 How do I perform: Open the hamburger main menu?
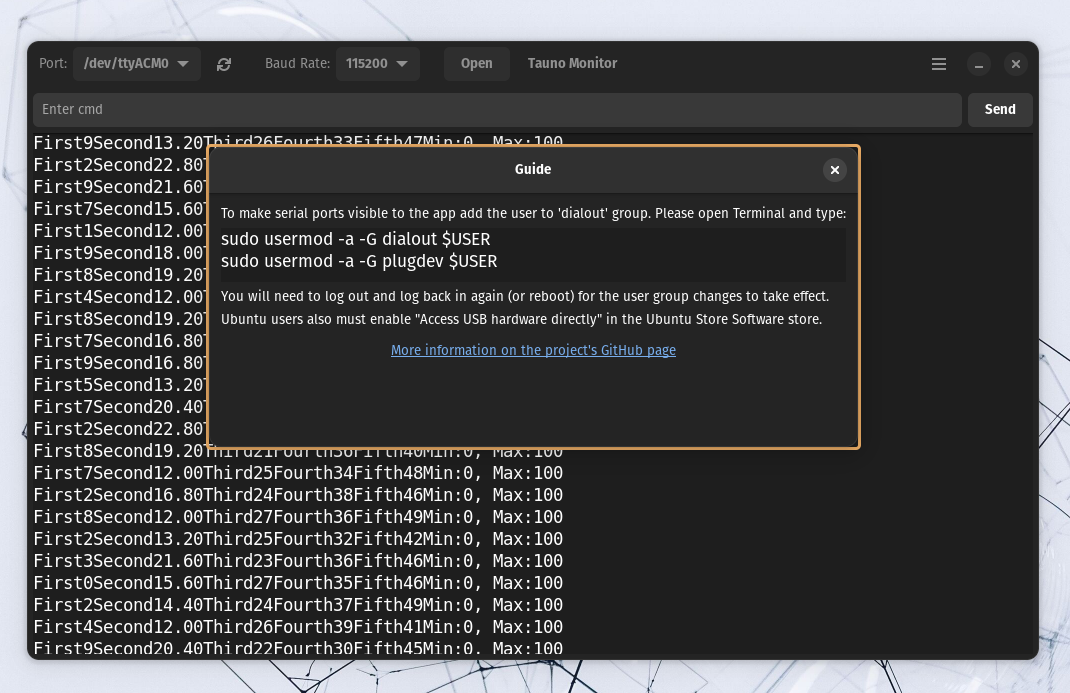coord(938,64)
